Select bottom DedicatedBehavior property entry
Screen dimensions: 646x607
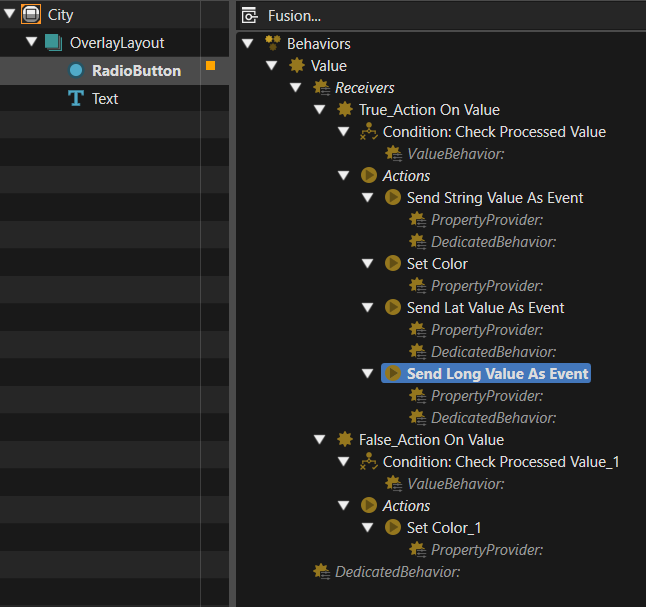tap(397, 572)
